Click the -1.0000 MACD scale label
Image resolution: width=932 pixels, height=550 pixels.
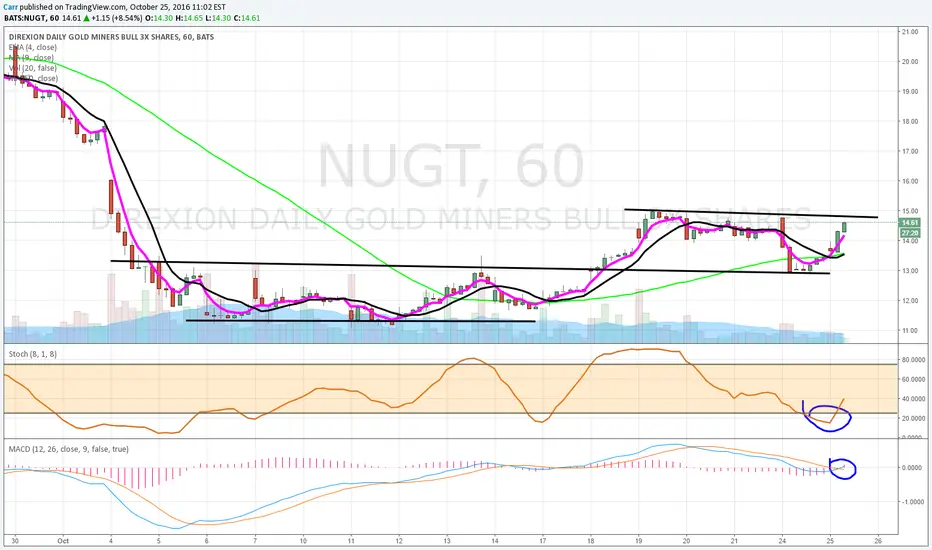911,502
